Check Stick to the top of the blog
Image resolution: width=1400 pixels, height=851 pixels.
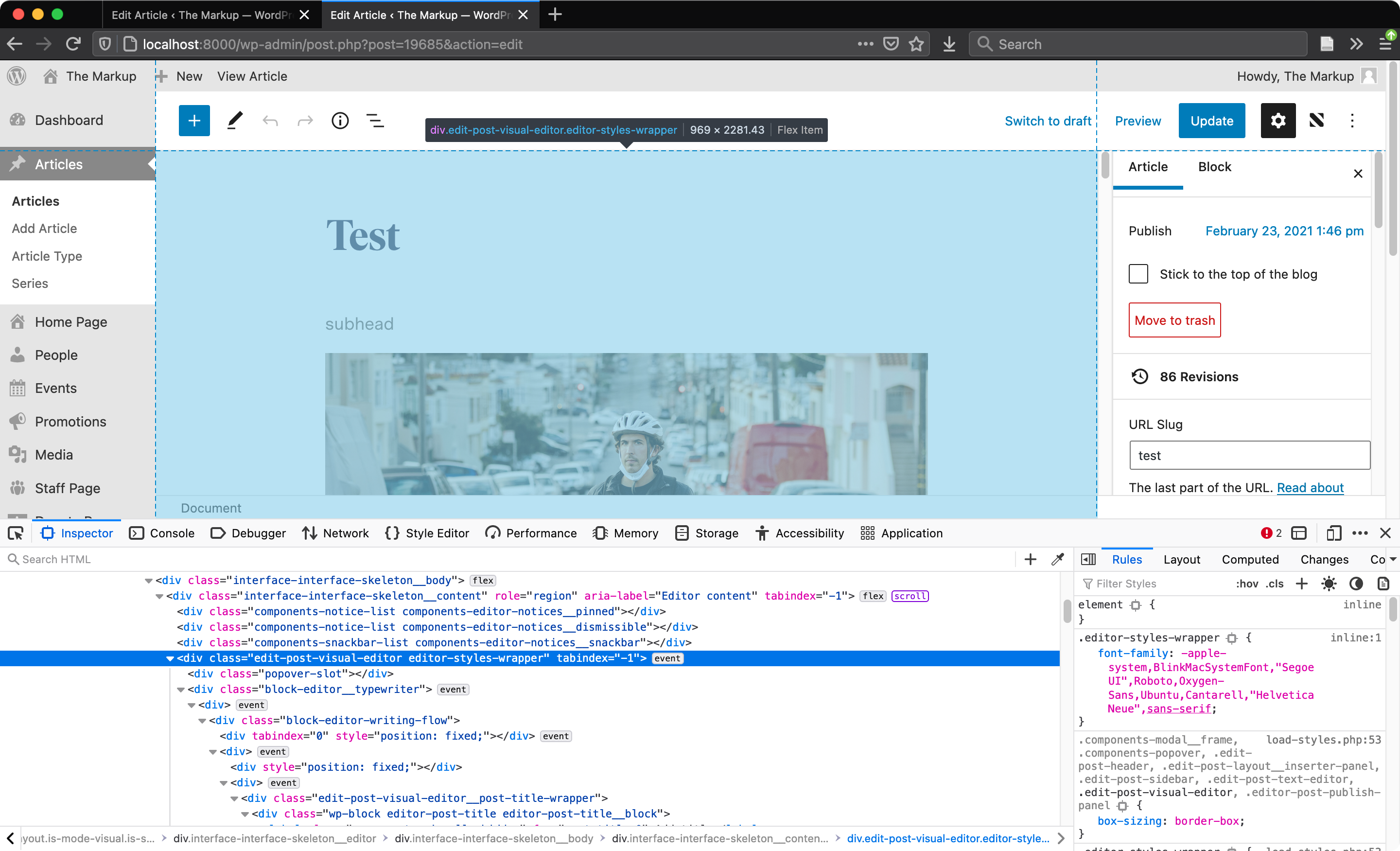click(1138, 274)
